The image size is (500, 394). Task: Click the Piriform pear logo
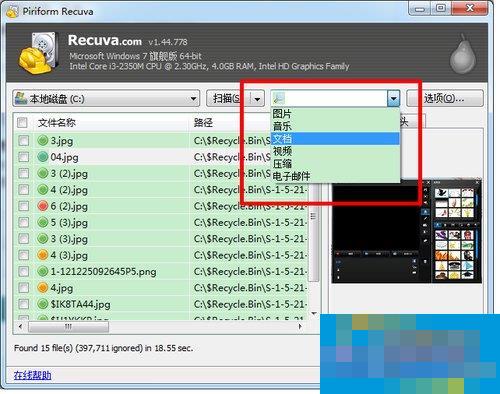coord(462,54)
